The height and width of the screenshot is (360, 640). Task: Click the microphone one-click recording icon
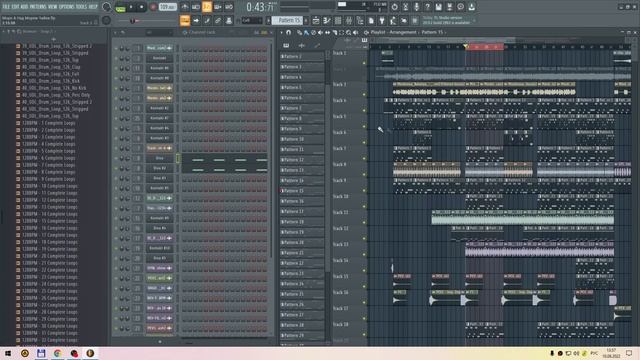[416, 7]
